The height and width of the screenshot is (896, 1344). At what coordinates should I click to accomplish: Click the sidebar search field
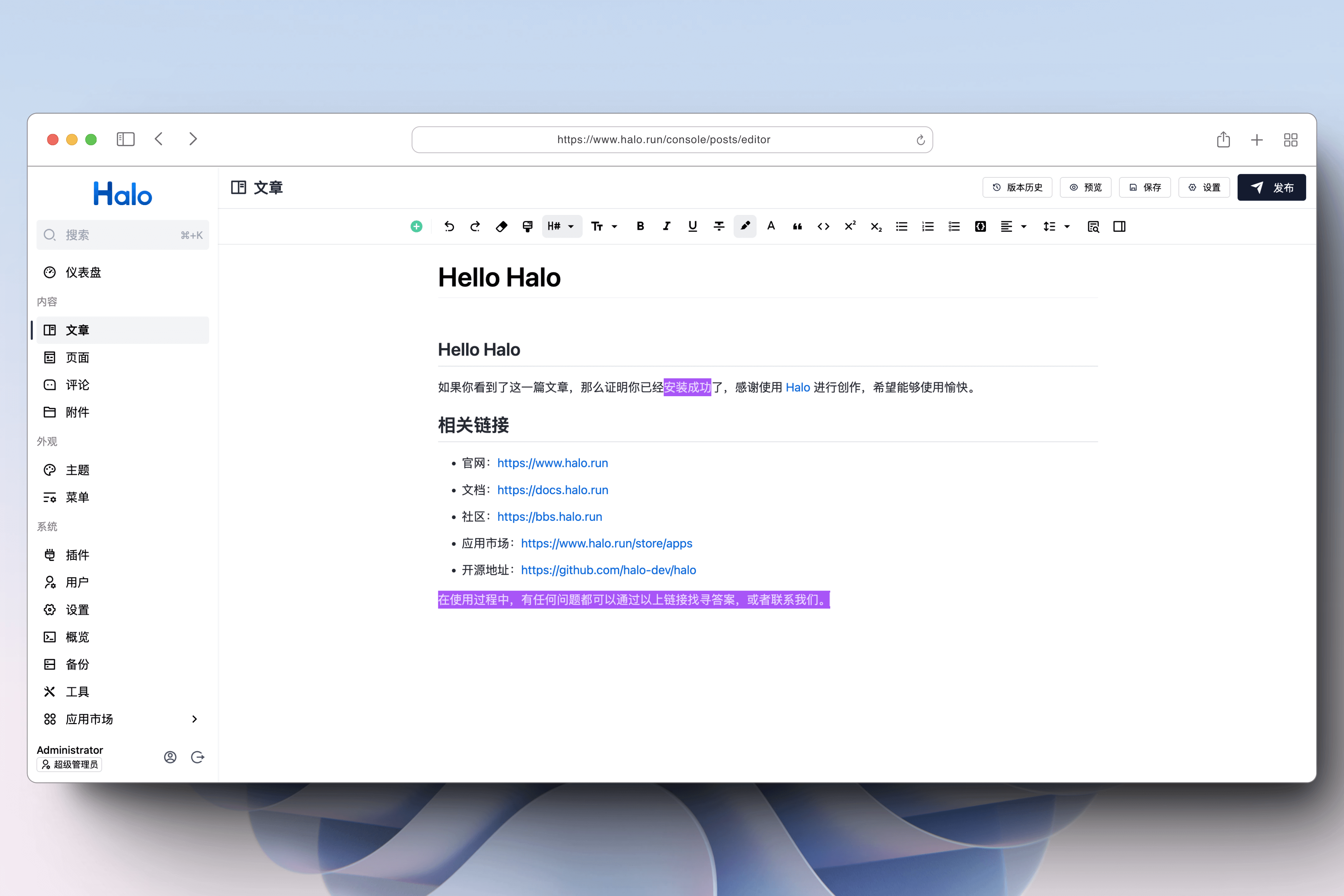[123, 235]
